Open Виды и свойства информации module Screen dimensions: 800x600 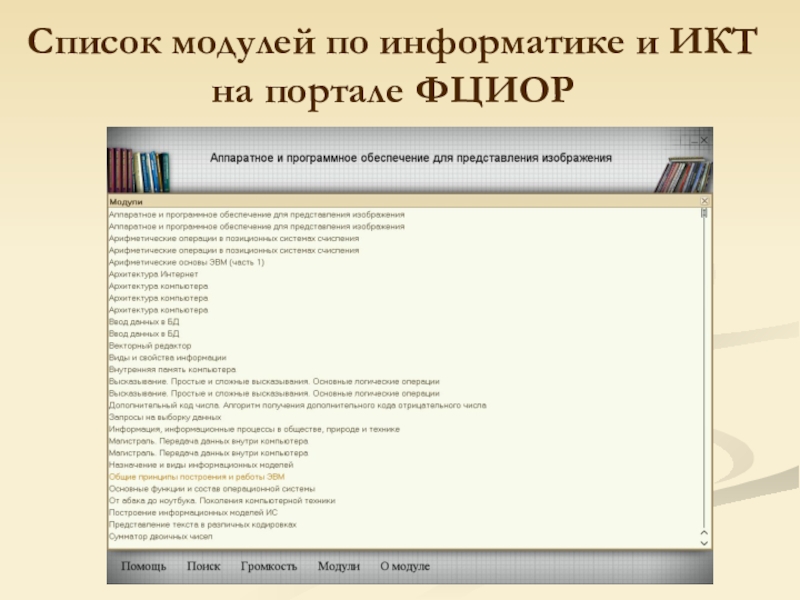point(167,357)
